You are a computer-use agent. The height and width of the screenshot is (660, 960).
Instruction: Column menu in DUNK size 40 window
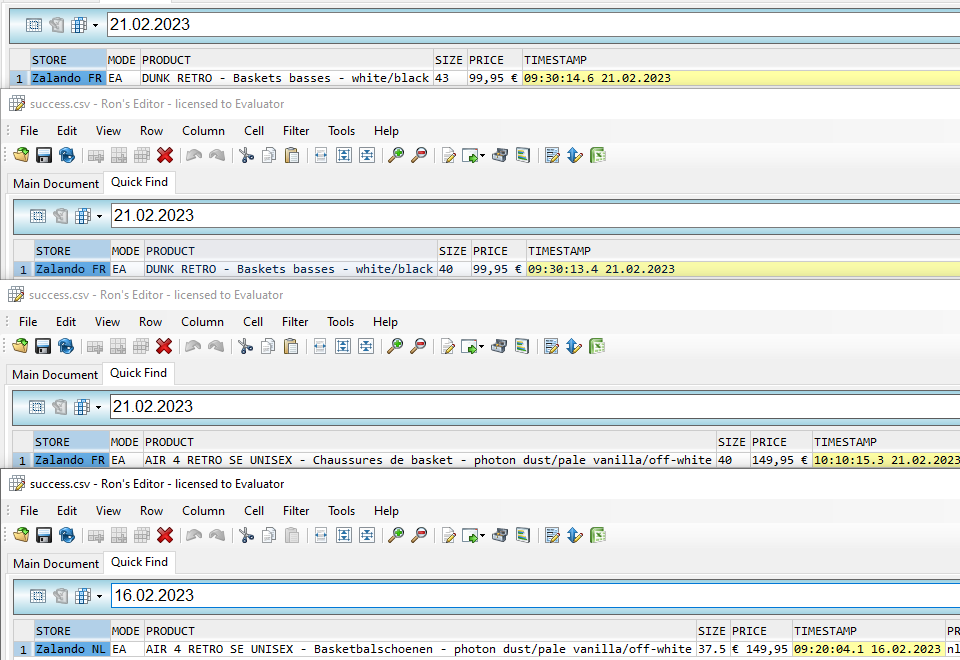[203, 131]
